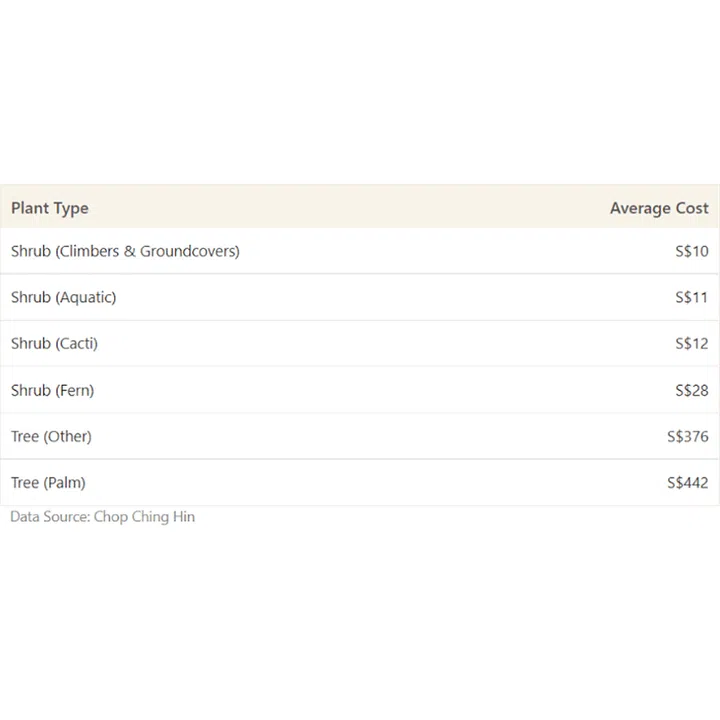This screenshot has height=720, width=720.
Task: Select the Tree (Other) row label
Action: (x=51, y=436)
